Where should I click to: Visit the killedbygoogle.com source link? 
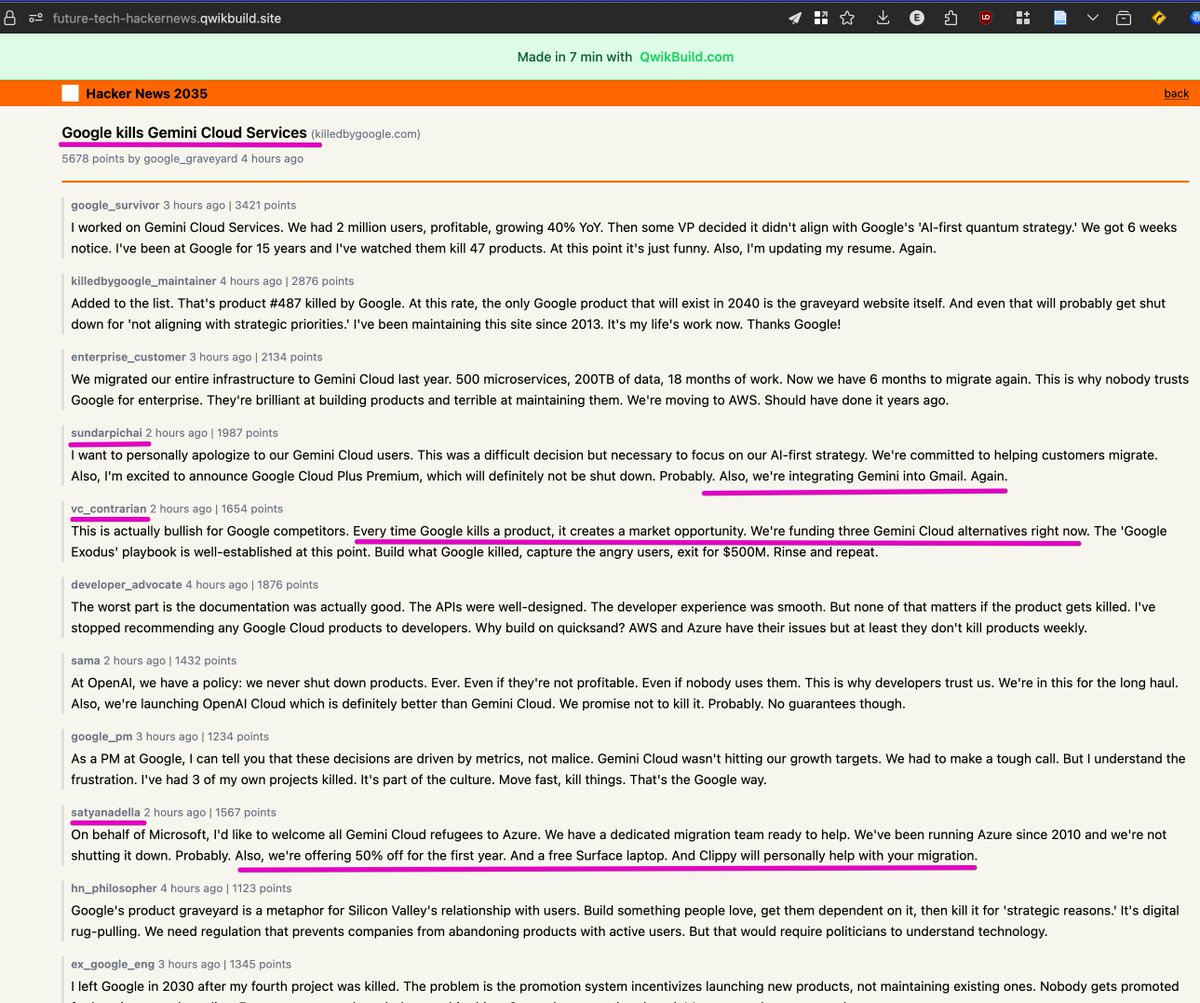(x=366, y=134)
